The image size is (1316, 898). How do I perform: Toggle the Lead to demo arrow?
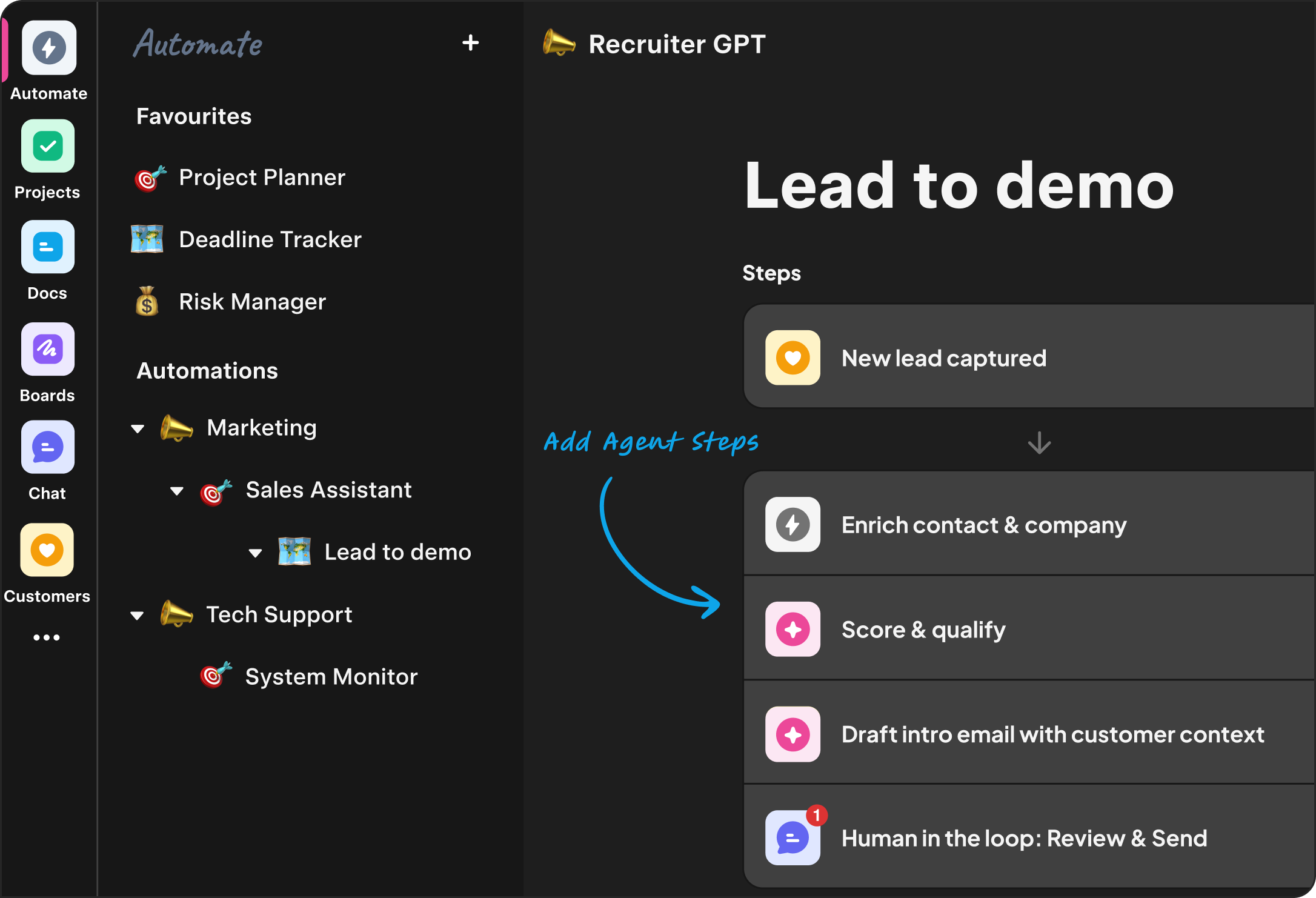point(255,553)
